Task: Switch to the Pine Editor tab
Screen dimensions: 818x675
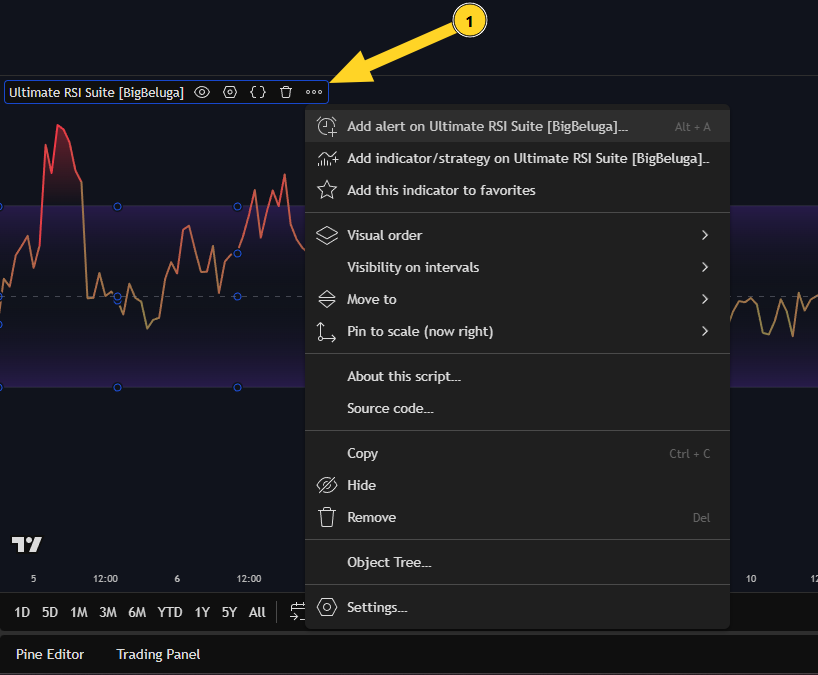Action: pos(50,654)
